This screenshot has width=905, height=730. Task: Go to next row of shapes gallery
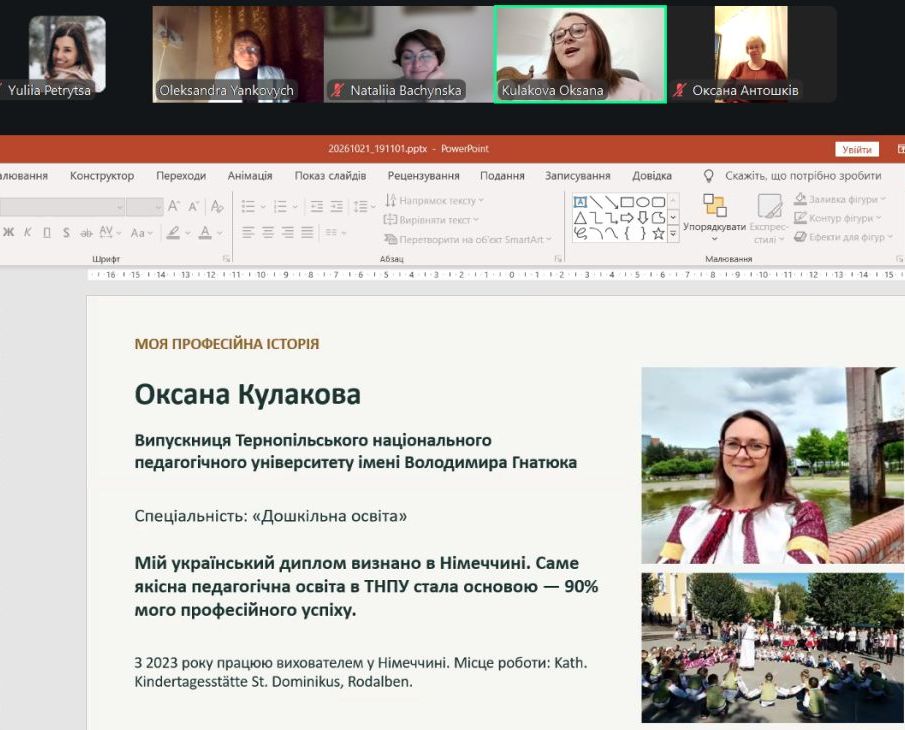click(x=673, y=218)
